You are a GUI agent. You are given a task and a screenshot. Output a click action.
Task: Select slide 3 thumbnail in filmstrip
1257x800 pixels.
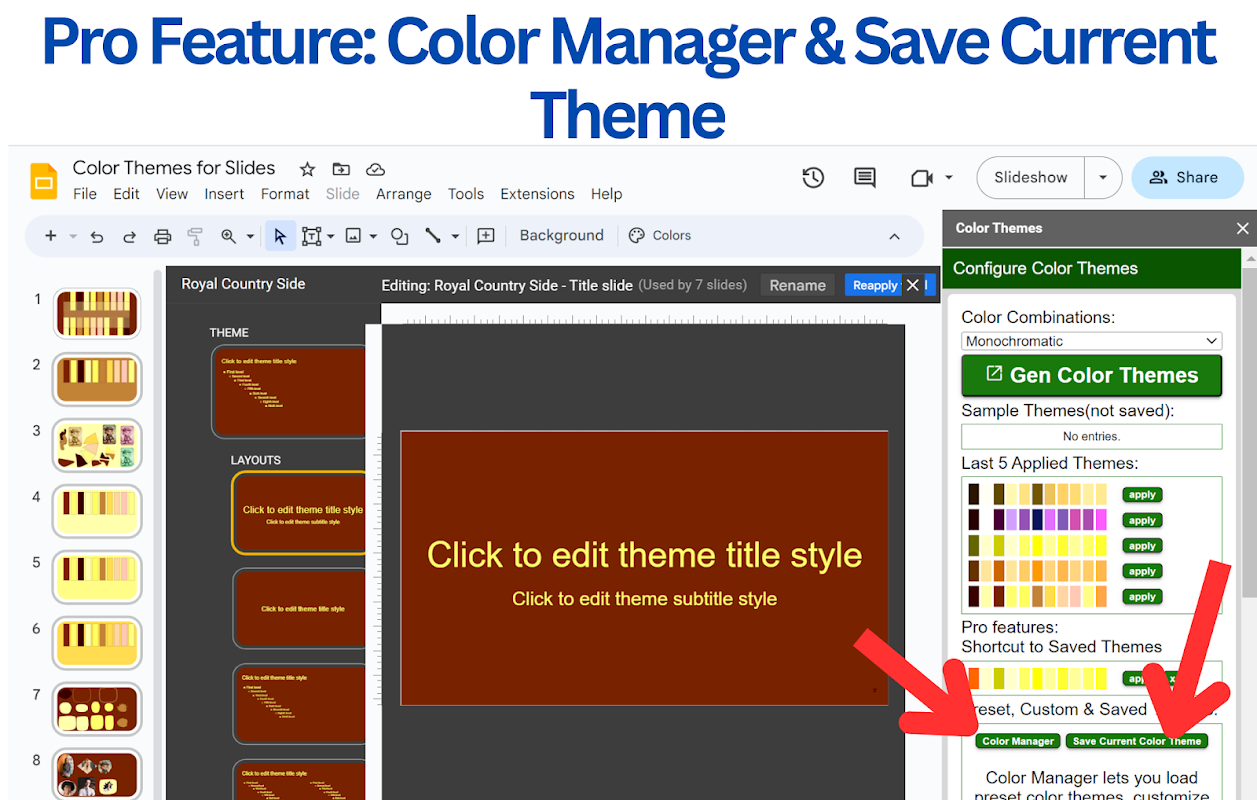coord(97,445)
